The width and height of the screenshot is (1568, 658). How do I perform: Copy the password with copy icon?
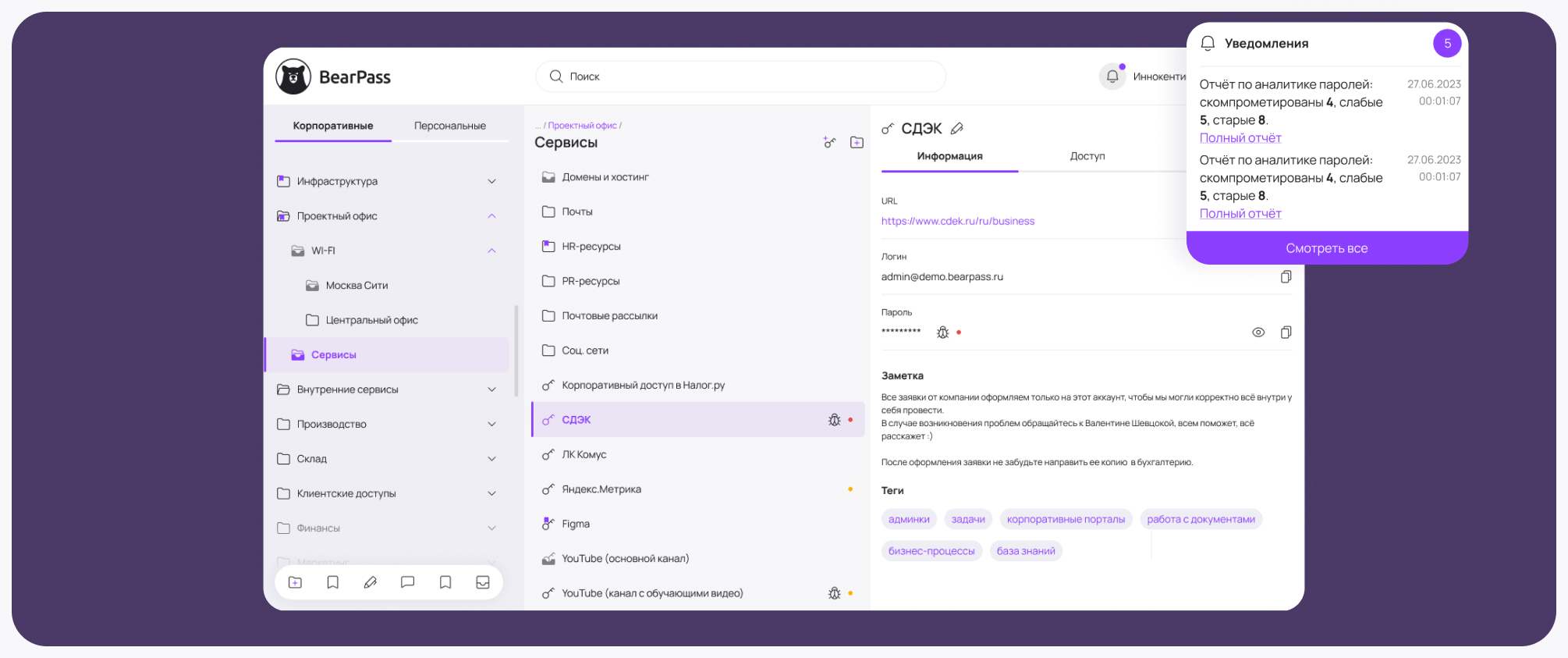point(1286,333)
